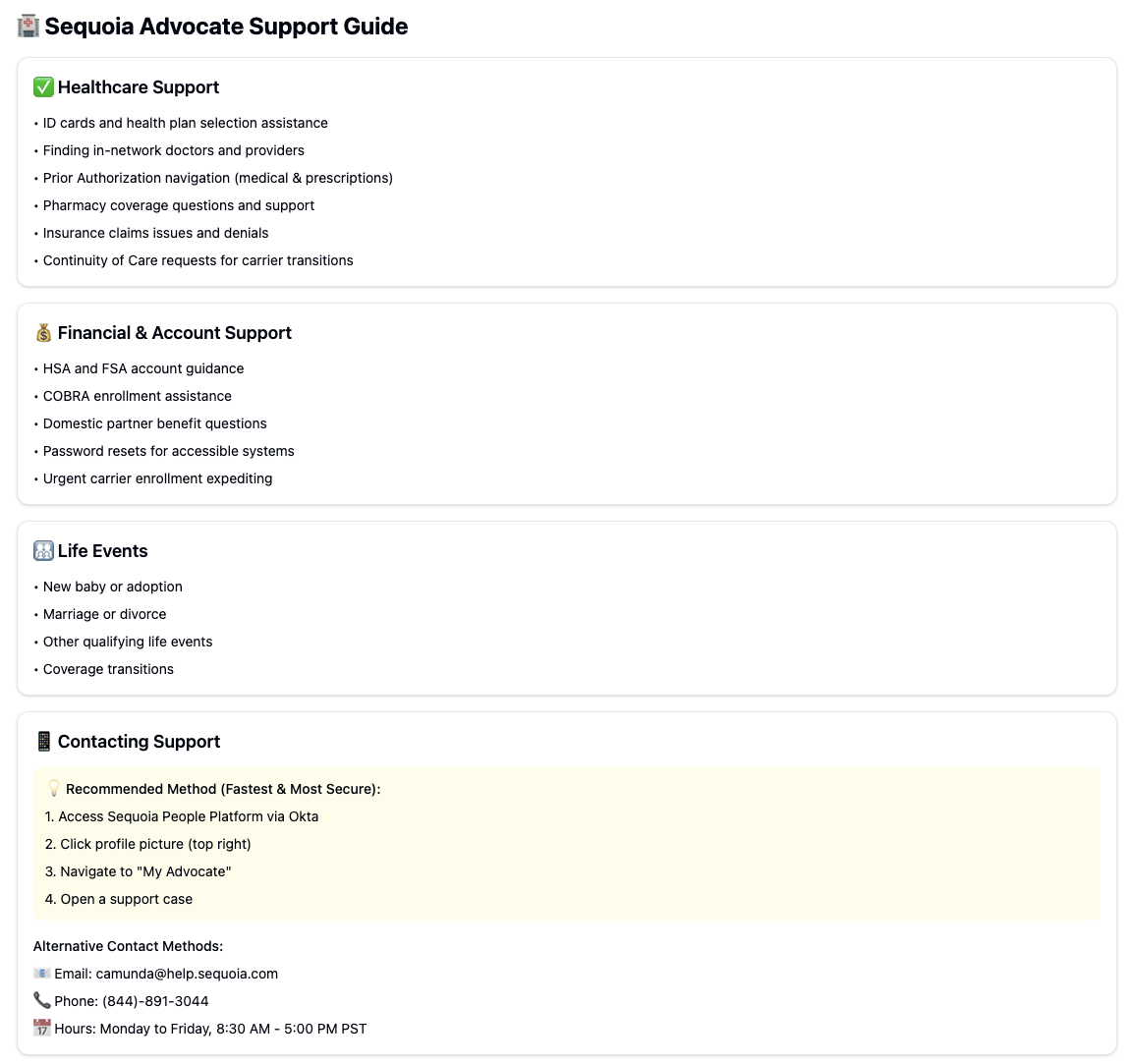The width and height of the screenshot is (1131, 1064).
Task: Select the Continuity of Care requests item
Action: pos(198,260)
